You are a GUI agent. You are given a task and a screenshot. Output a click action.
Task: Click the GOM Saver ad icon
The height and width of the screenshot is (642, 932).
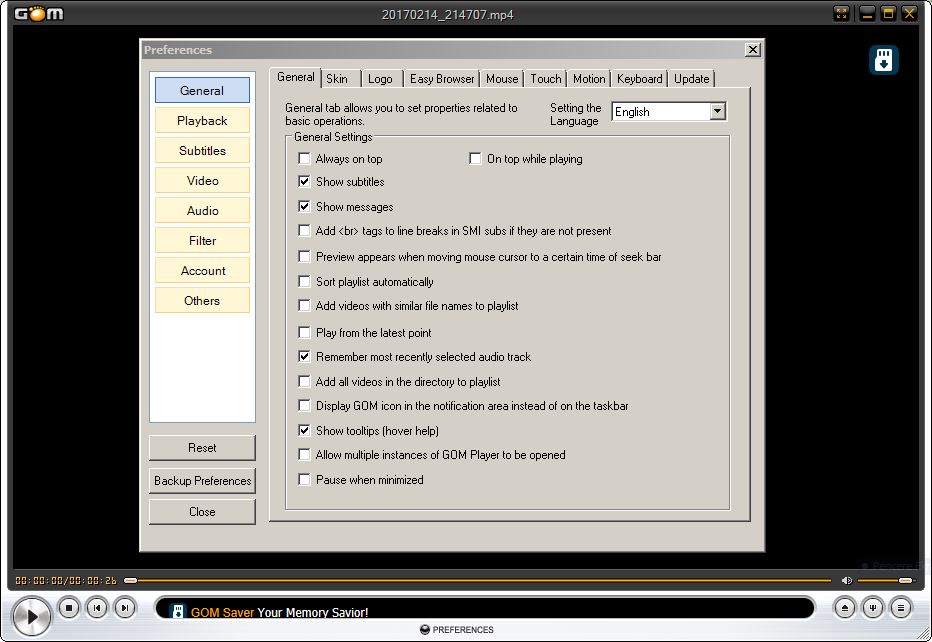[x=177, y=611]
